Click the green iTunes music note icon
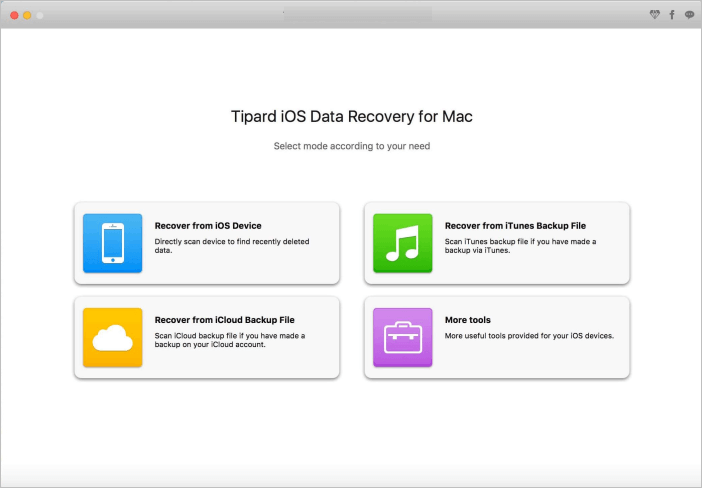 point(402,243)
